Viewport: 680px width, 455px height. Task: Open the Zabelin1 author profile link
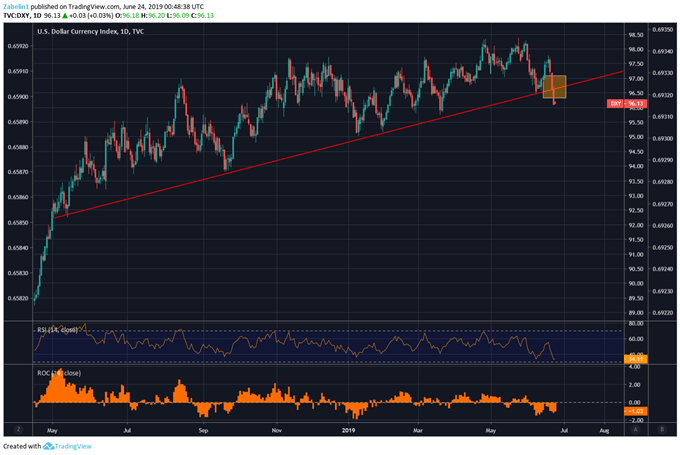(x=16, y=7)
